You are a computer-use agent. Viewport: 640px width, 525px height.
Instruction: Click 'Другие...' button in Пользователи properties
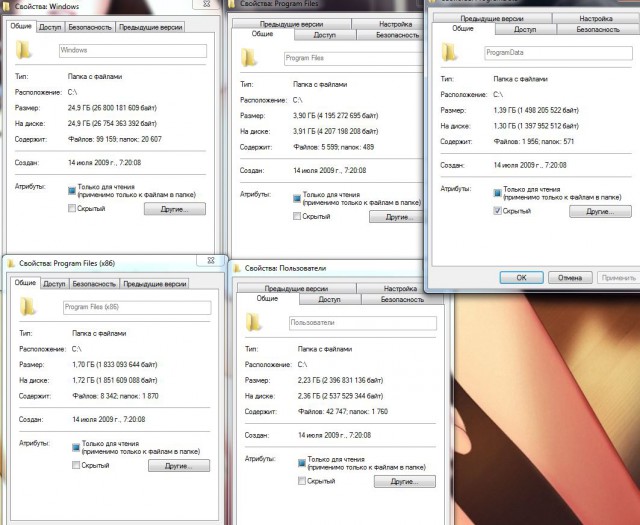(x=404, y=481)
